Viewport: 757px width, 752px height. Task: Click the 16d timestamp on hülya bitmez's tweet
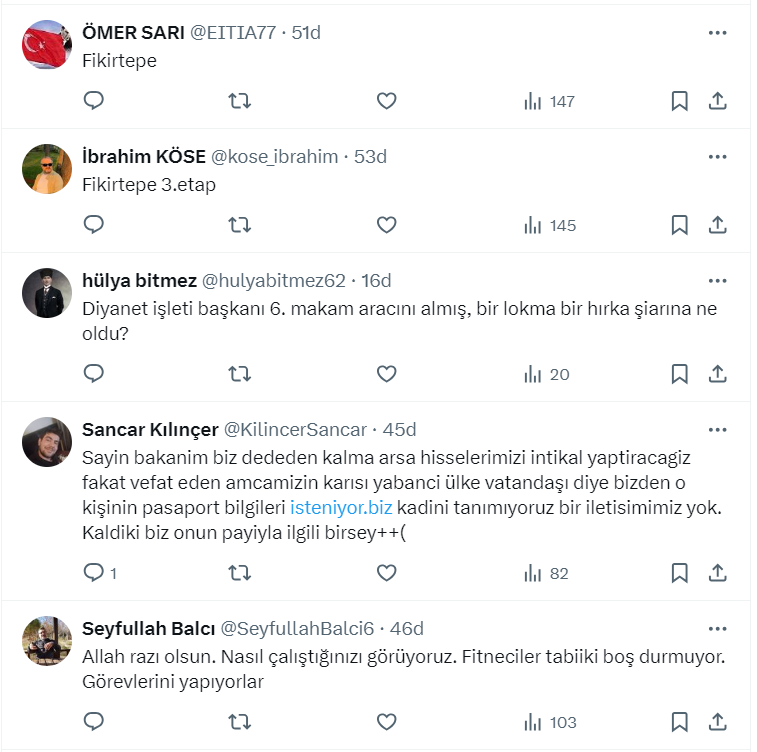(x=376, y=281)
